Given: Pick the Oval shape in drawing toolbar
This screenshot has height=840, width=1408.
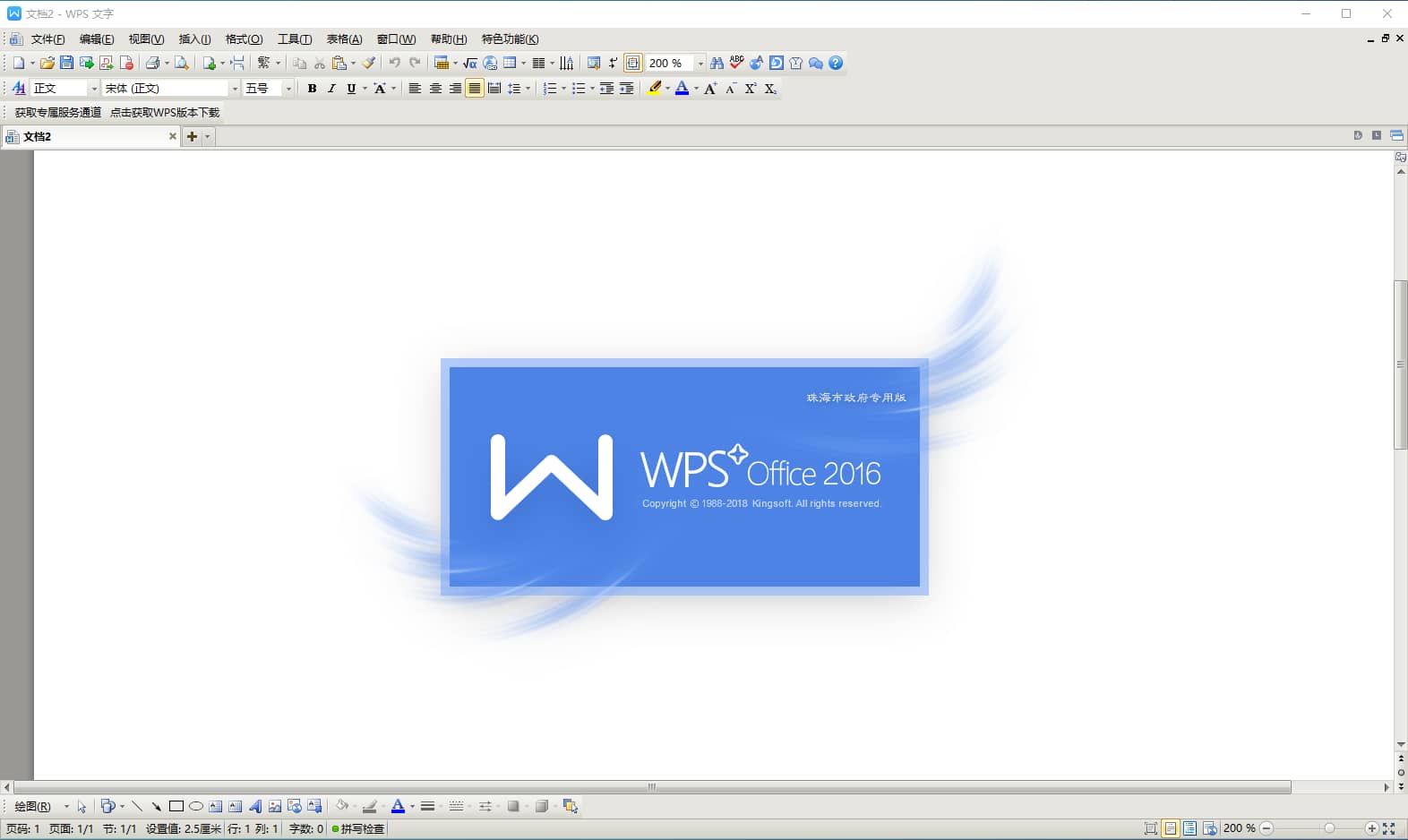Looking at the screenshot, I should tap(196, 806).
